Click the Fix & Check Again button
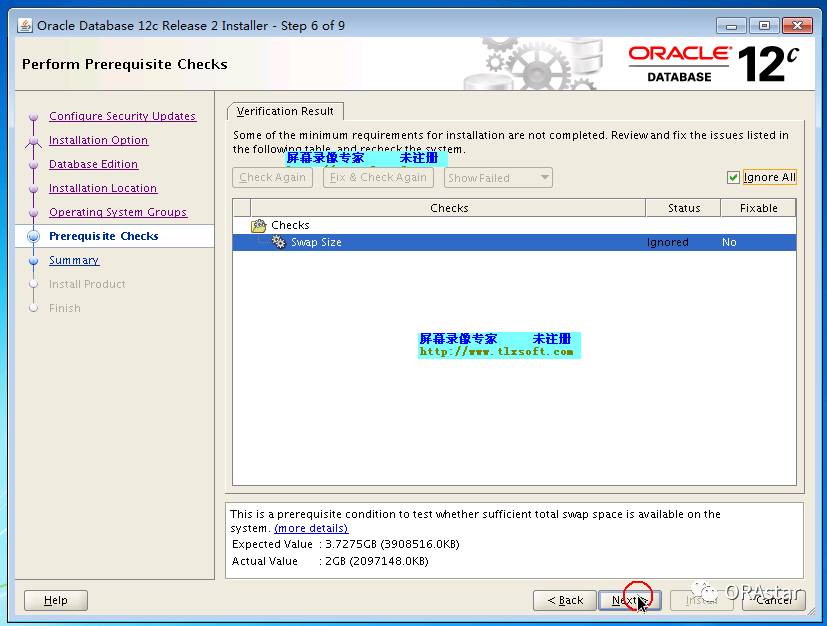The height and width of the screenshot is (626, 827). [378, 178]
